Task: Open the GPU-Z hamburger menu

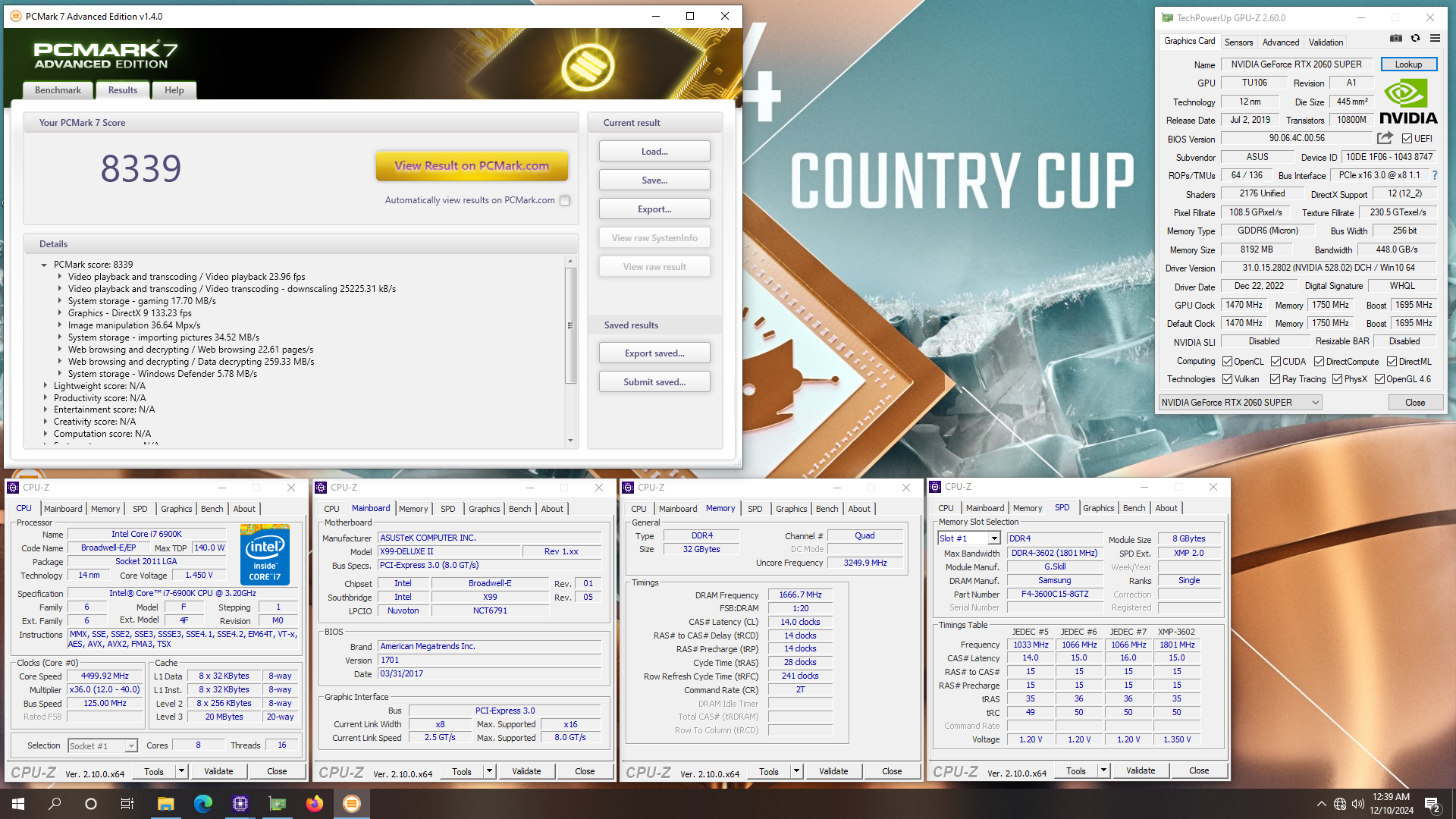Action: [x=1435, y=38]
